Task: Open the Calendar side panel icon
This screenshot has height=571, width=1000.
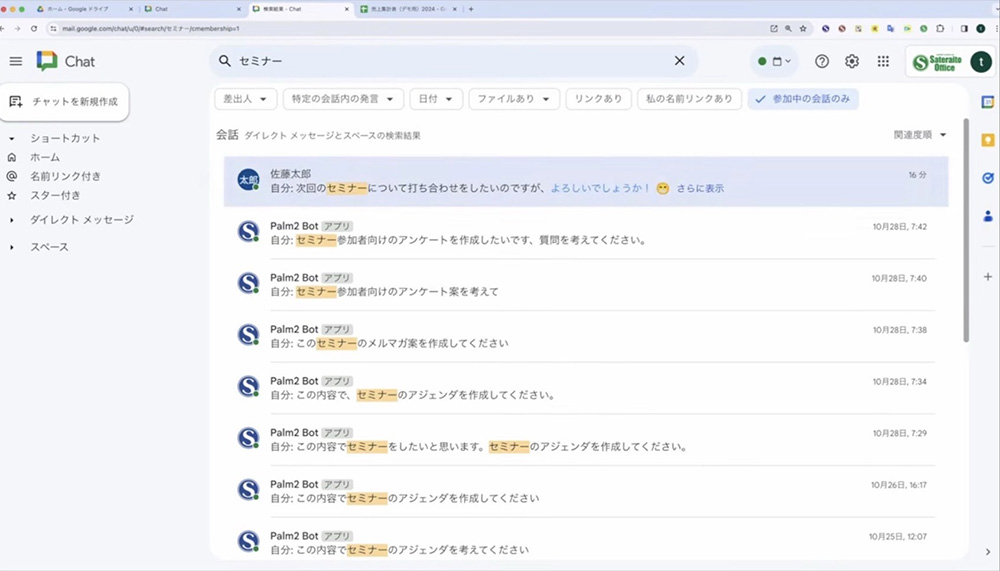Action: click(x=987, y=102)
